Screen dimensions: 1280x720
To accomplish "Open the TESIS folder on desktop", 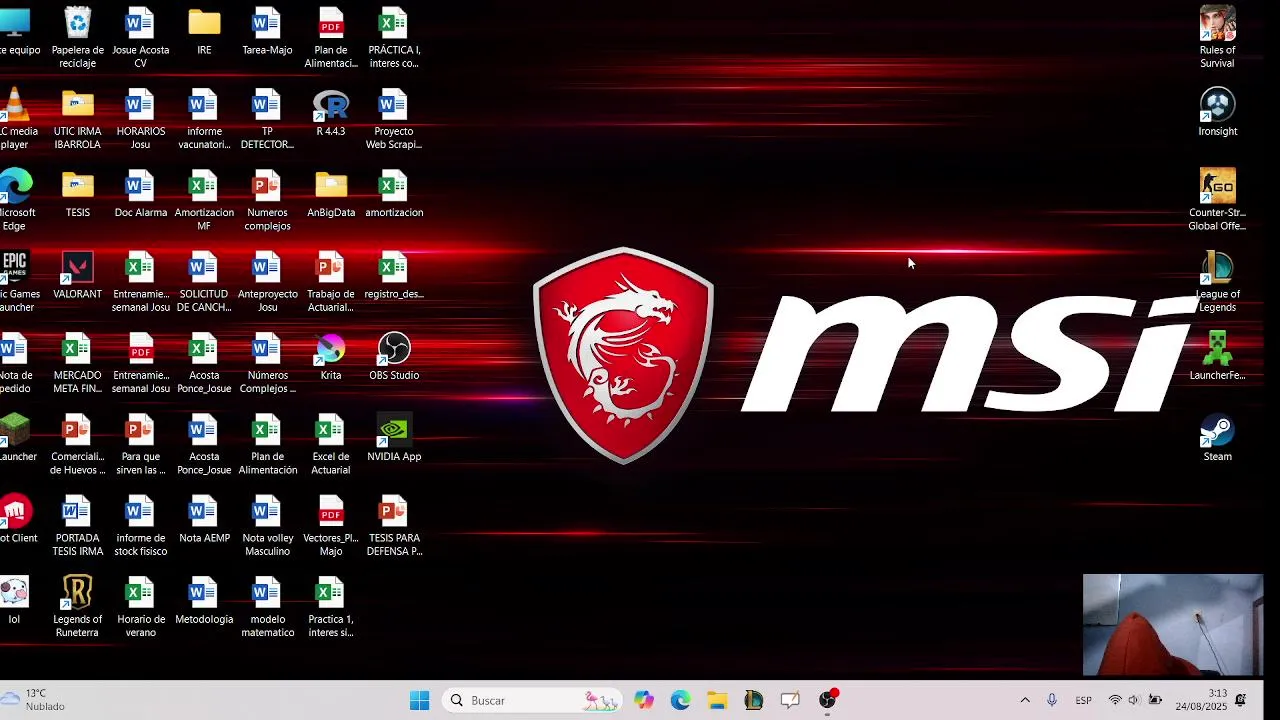I will click(x=77, y=193).
